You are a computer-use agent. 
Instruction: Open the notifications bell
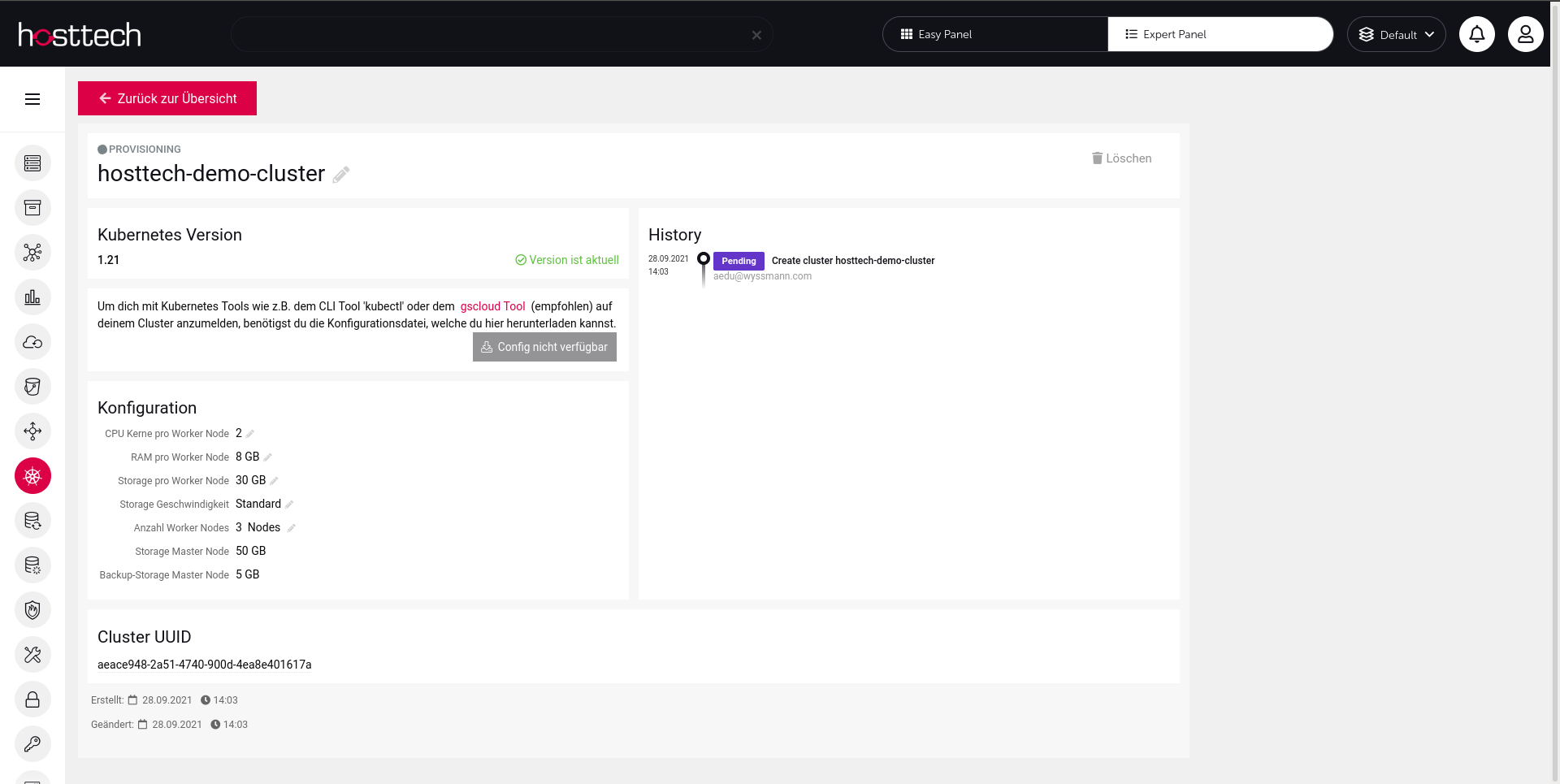[1476, 34]
